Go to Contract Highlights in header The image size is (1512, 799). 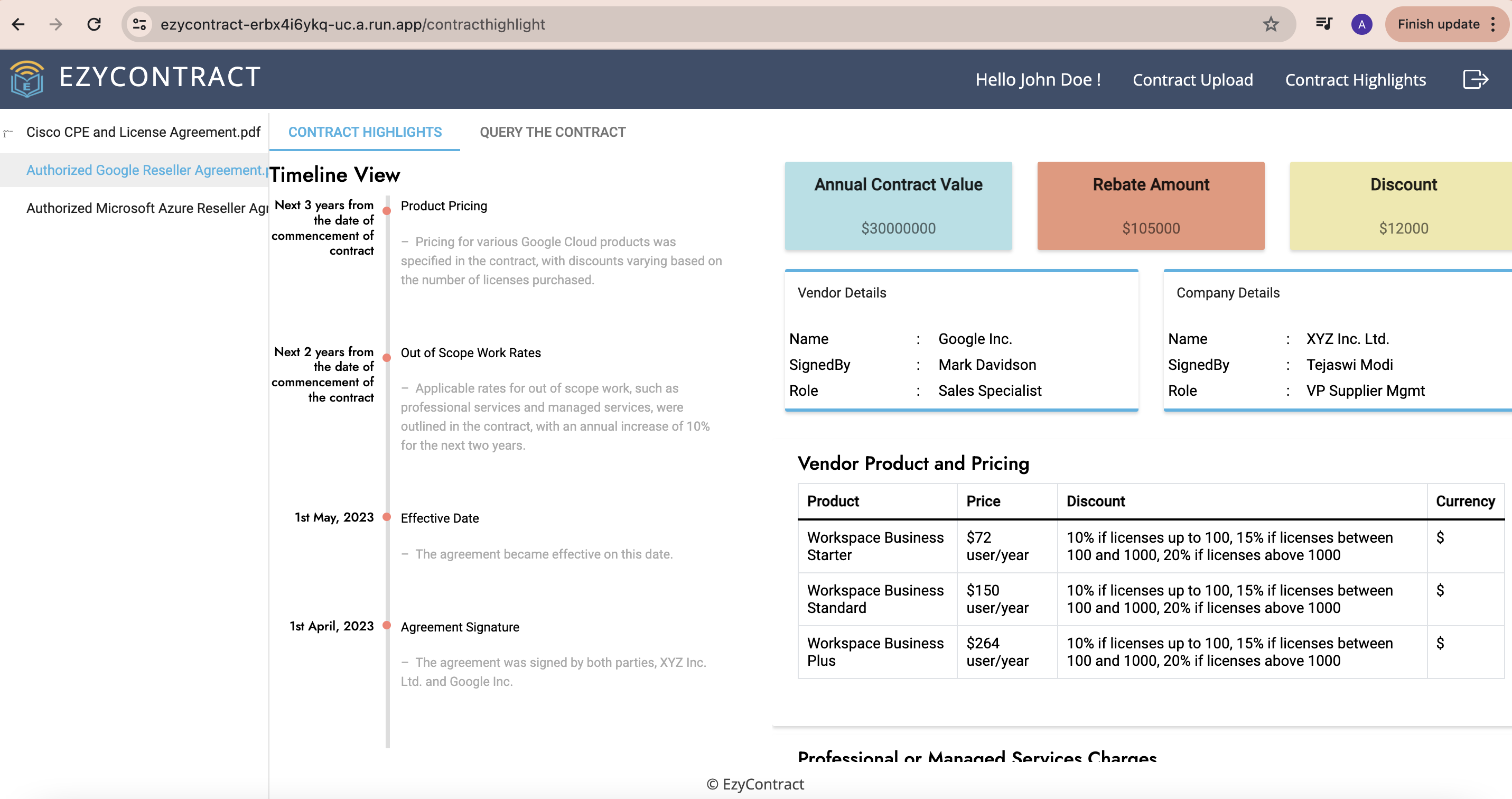click(x=1355, y=79)
